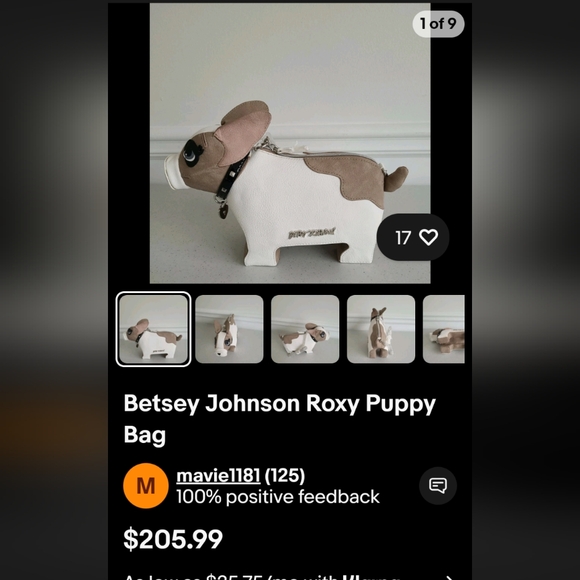The height and width of the screenshot is (580, 580).
Task: Click the orange M seller avatar
Action: coord(146,485)
